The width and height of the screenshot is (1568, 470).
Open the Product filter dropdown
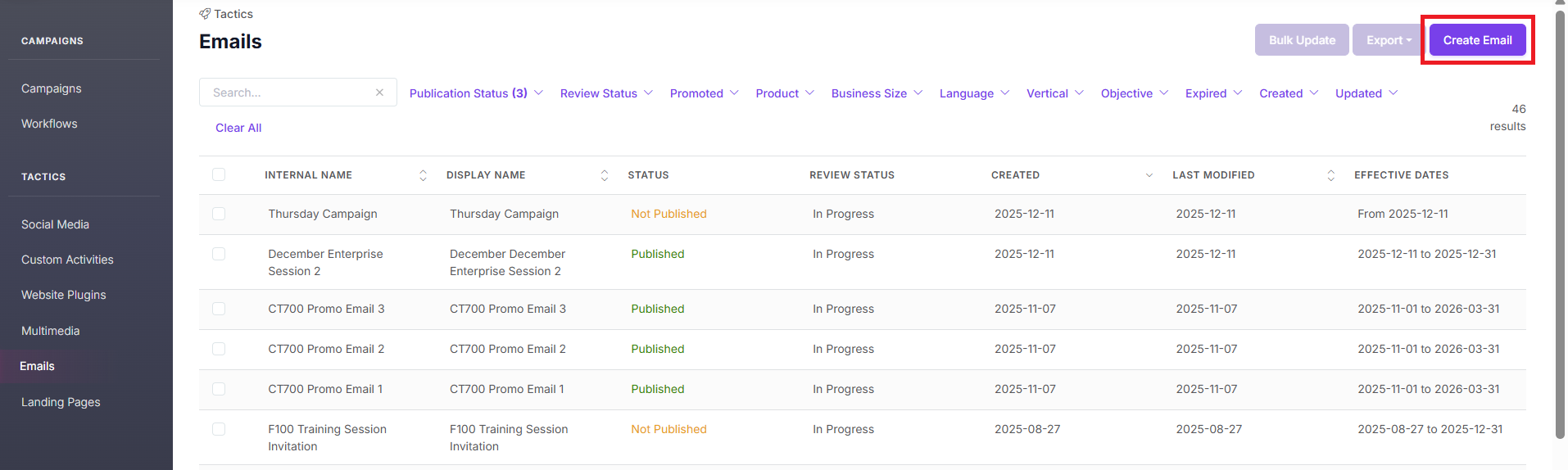point(785,93)
